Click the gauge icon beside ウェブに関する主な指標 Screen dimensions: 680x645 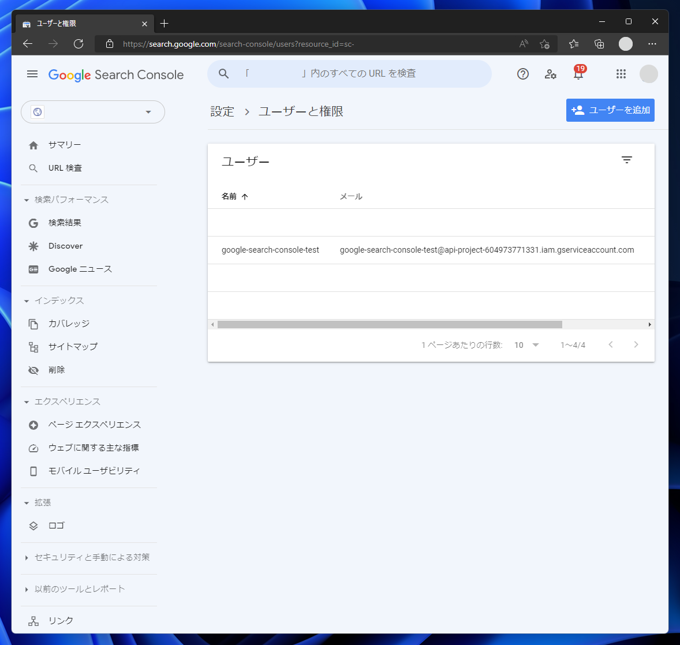[33, 448]
